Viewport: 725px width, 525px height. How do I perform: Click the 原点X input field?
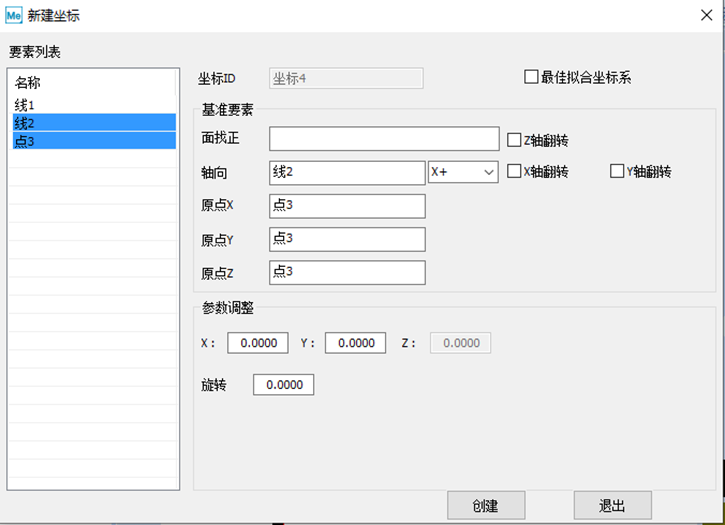[347, 206]
